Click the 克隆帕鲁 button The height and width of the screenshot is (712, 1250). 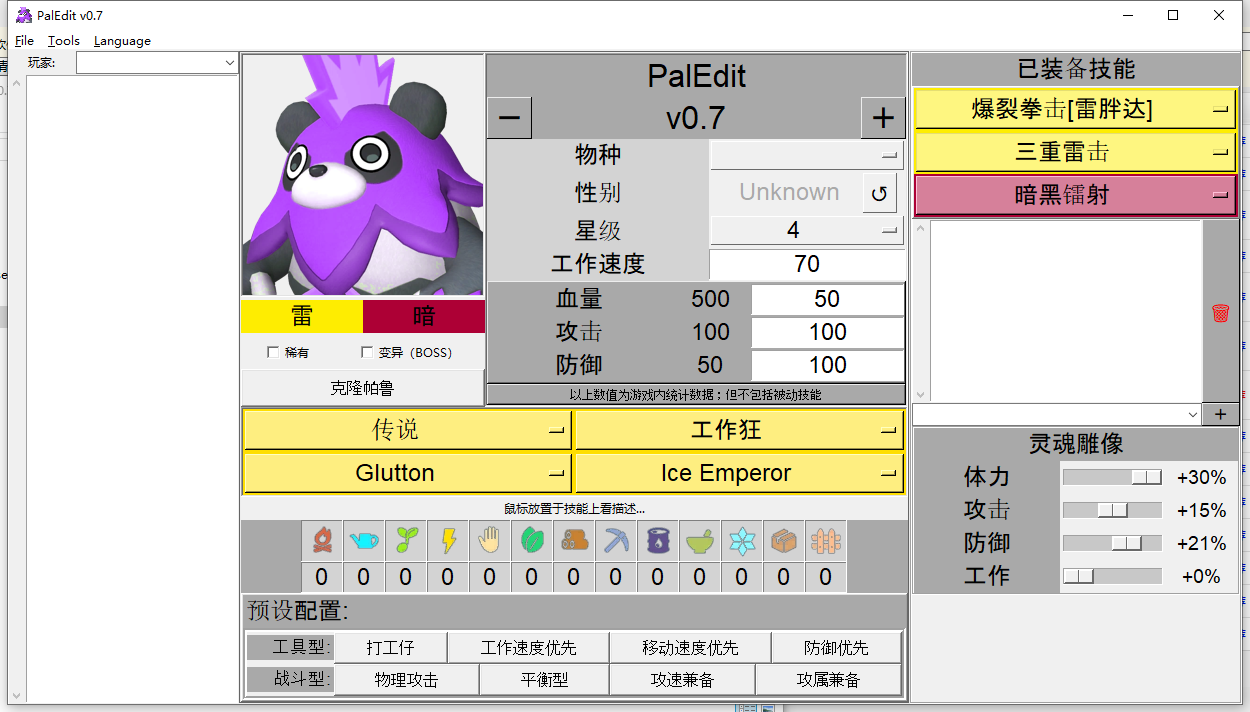[x=363, y=388]
